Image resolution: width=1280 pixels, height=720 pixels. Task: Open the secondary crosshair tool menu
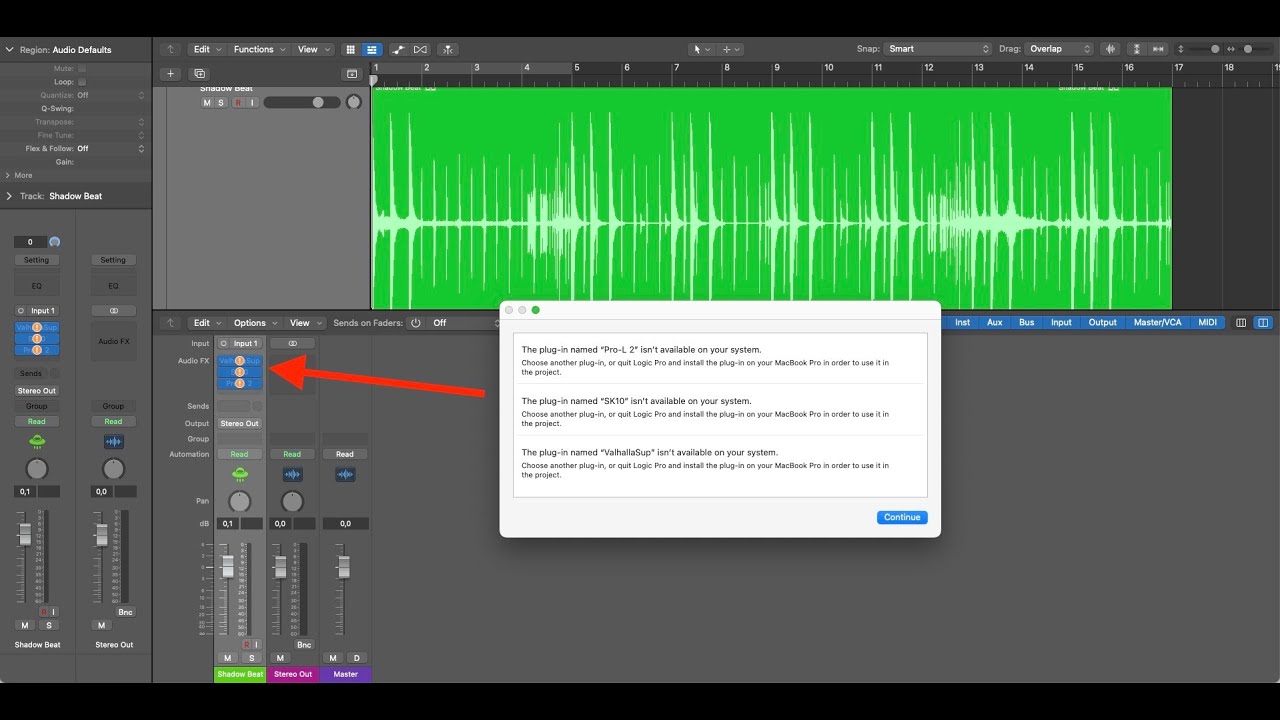pyautogui.click(x=730, y=49)
